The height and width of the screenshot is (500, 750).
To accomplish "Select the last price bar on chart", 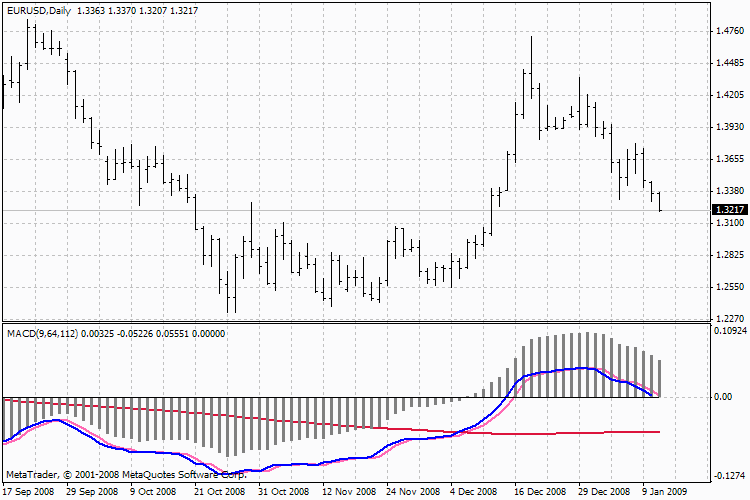I will pyautogui.click(x=660, y=200).
